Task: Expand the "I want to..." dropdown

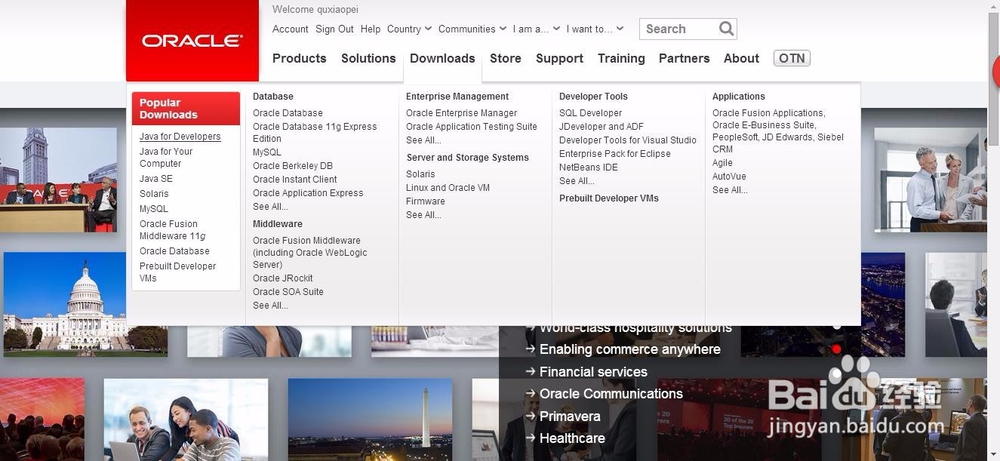Action: click(x=594, y=29)
